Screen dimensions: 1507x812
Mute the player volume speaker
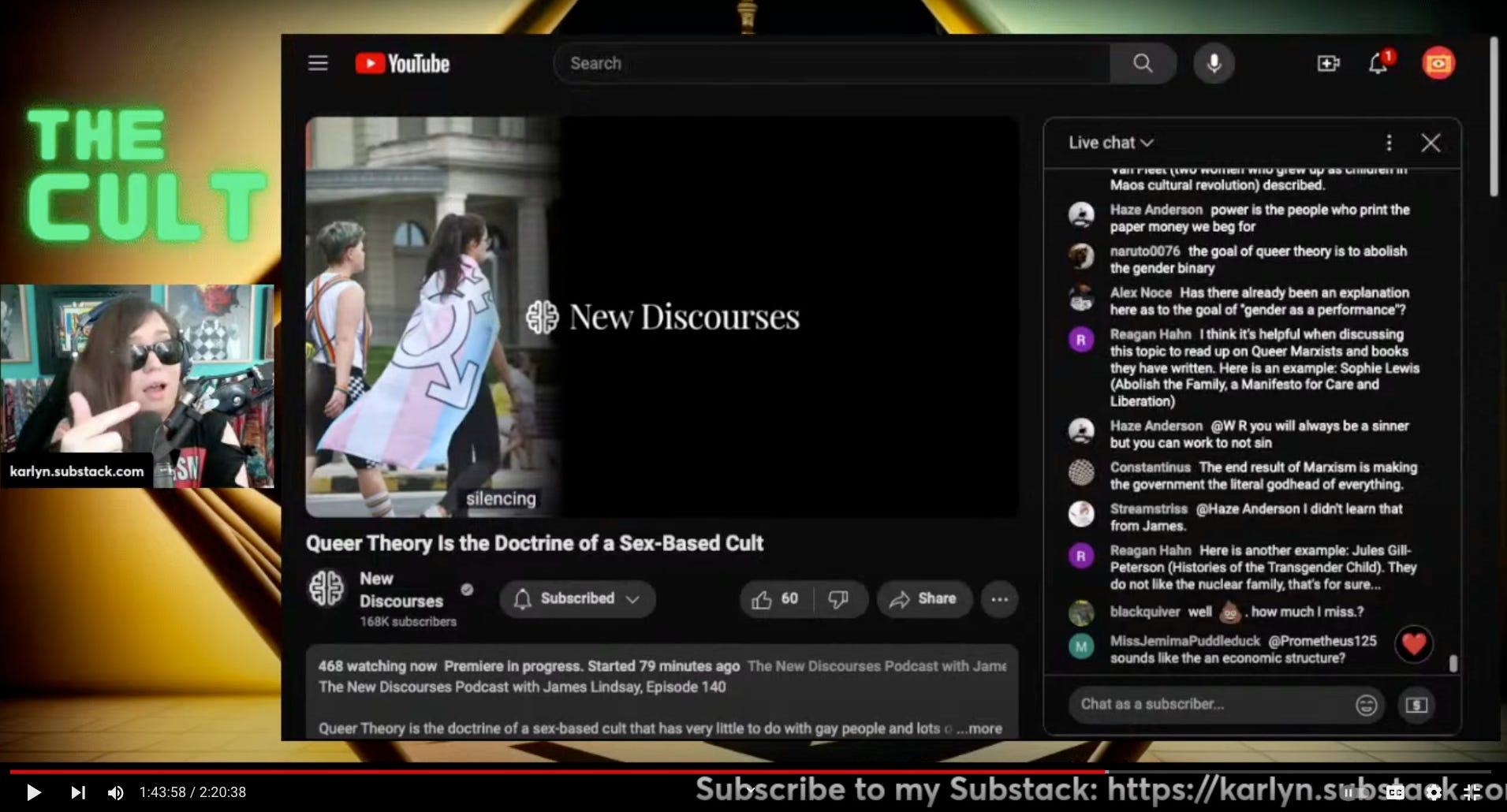(115, 792)
